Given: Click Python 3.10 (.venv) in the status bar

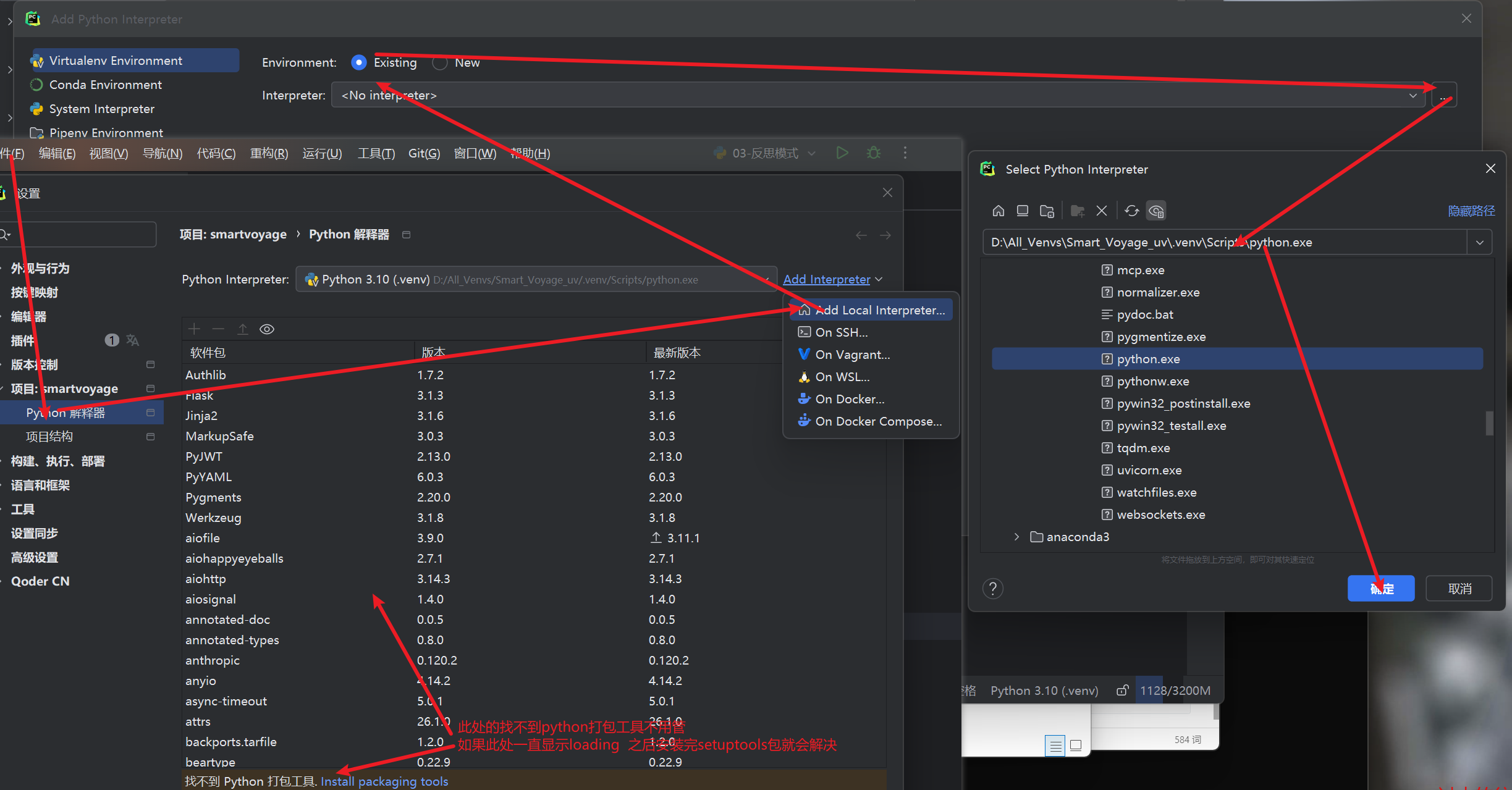Looking at the screenshot, I should (1044, 691).
